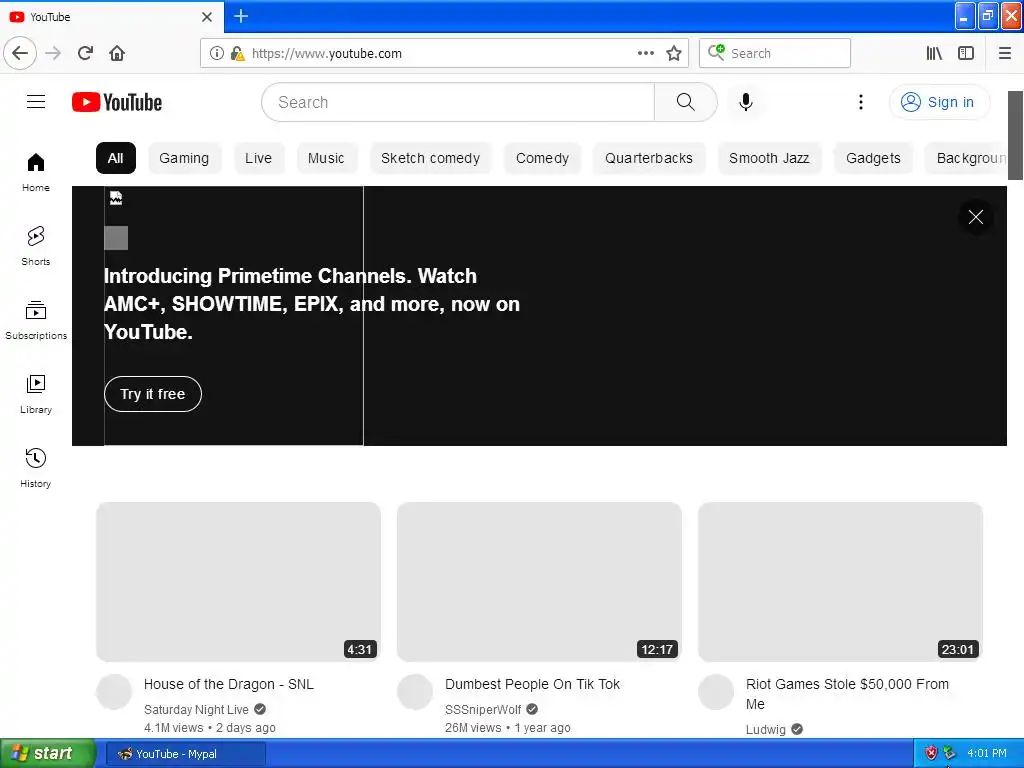The width and height of the screenshot is (1024, 768).
Task: Click the House of the Dragon - SNL title
Action: (x=229, y=684)
